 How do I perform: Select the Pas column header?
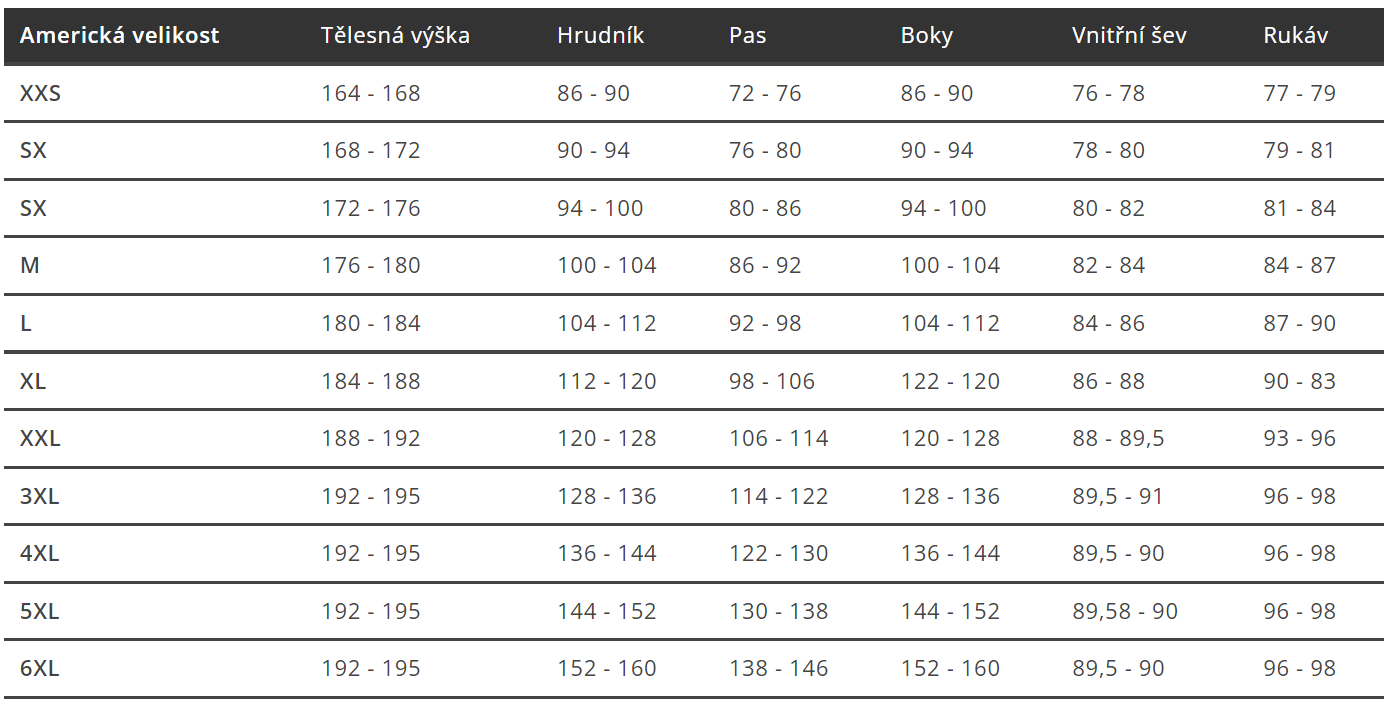pyautogui.click(x=747, y=36)
